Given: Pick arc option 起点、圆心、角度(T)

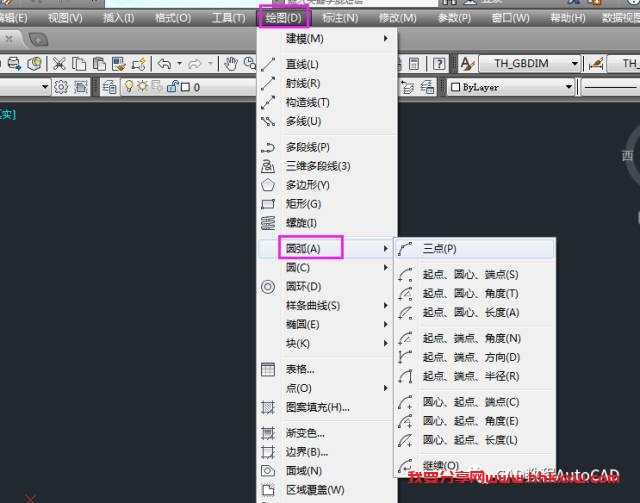Looking at the screenshot, I should (475, 294).
